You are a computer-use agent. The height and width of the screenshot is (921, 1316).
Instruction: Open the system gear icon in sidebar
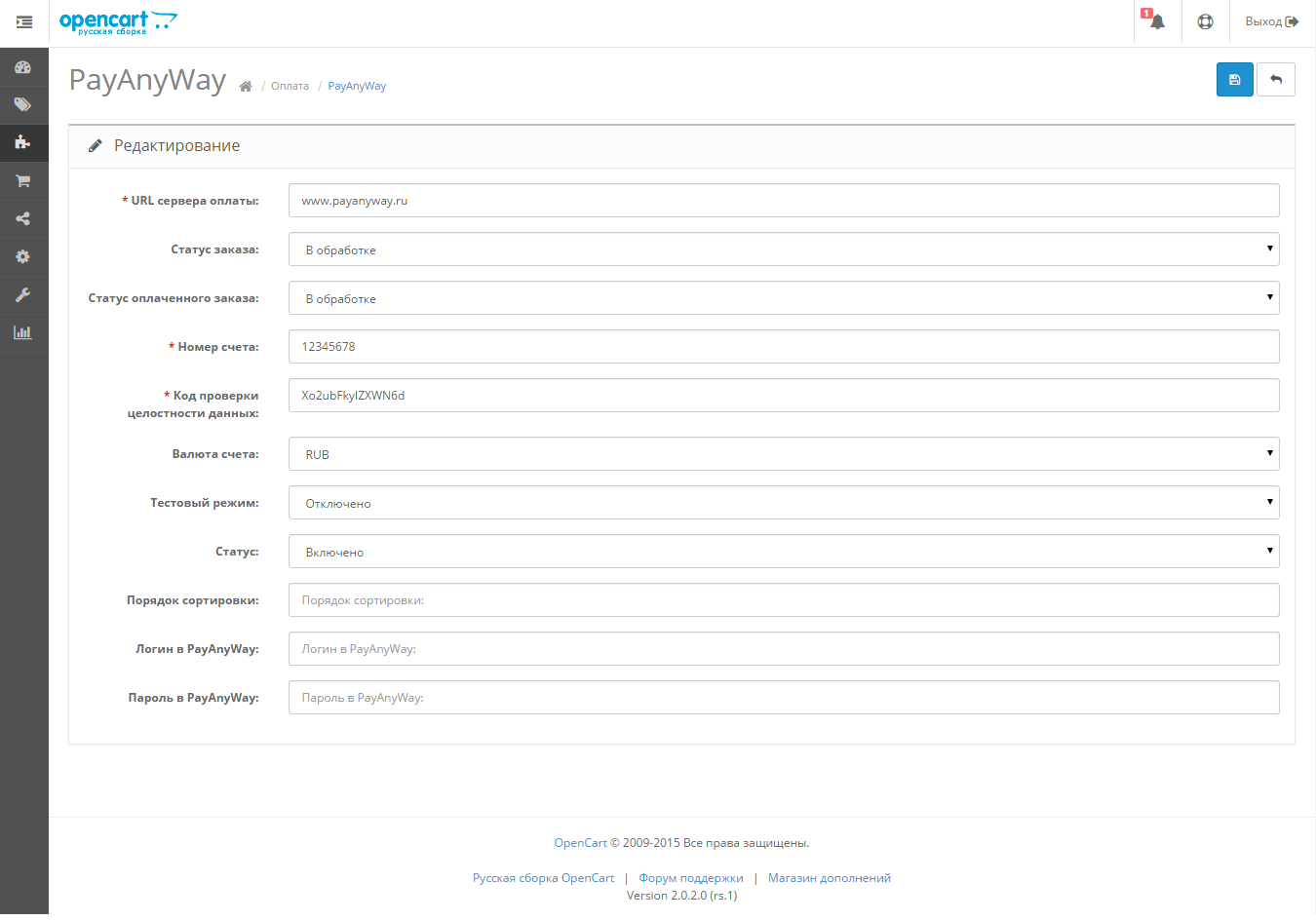click(23, 257)
